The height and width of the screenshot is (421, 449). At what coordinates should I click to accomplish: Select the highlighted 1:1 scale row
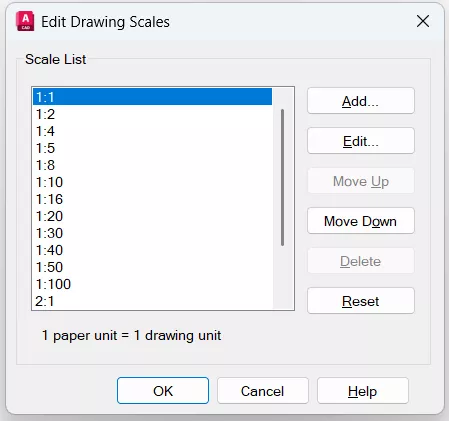[152, 97]
